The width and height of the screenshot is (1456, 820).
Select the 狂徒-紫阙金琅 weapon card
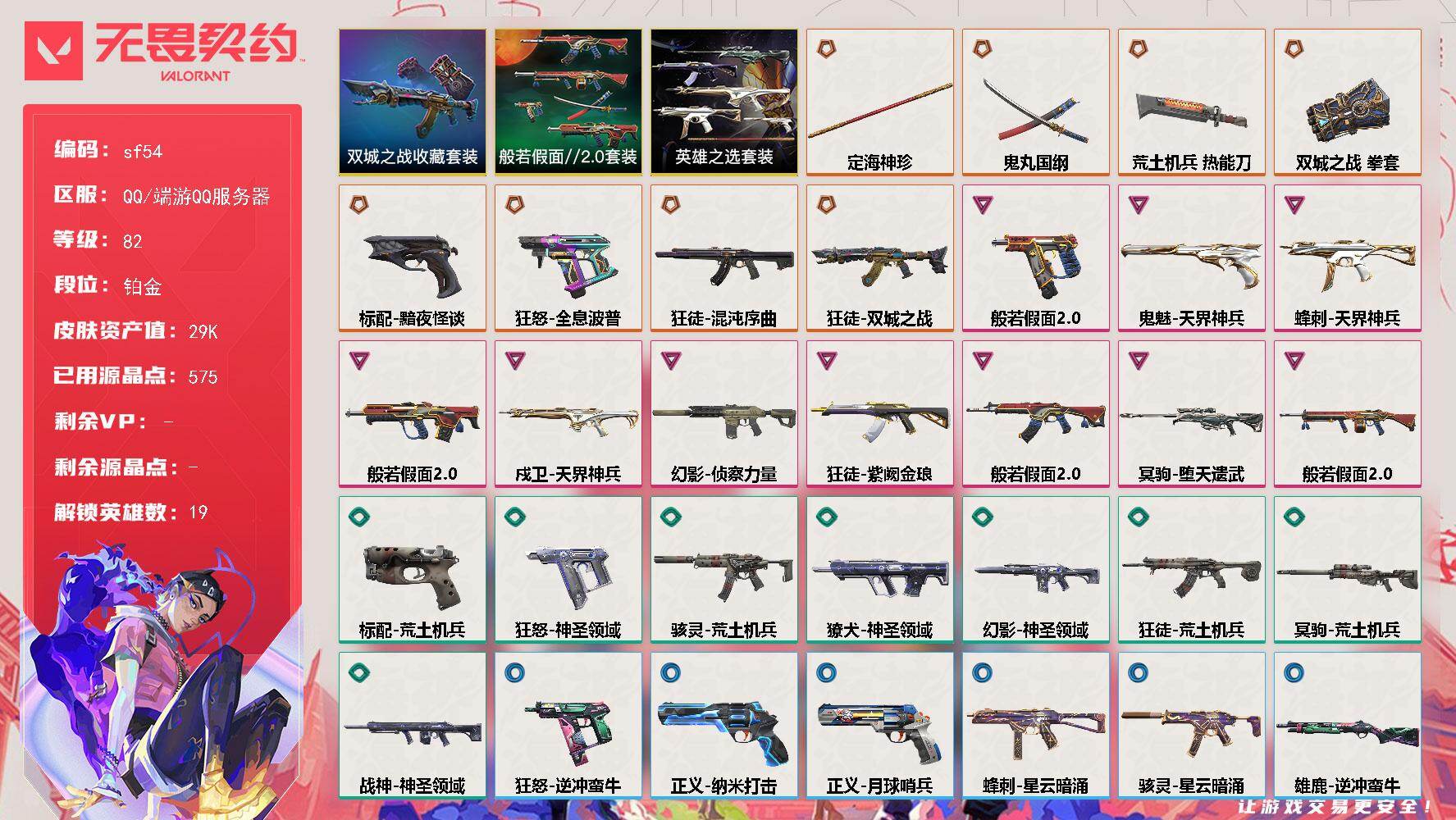[x=880, y=414]
